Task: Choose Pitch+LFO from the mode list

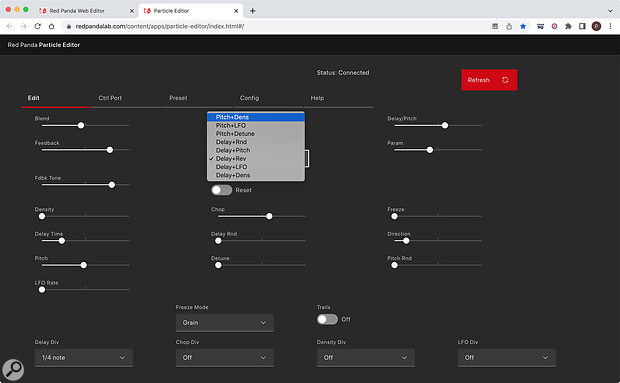Action: coord(256,125)
